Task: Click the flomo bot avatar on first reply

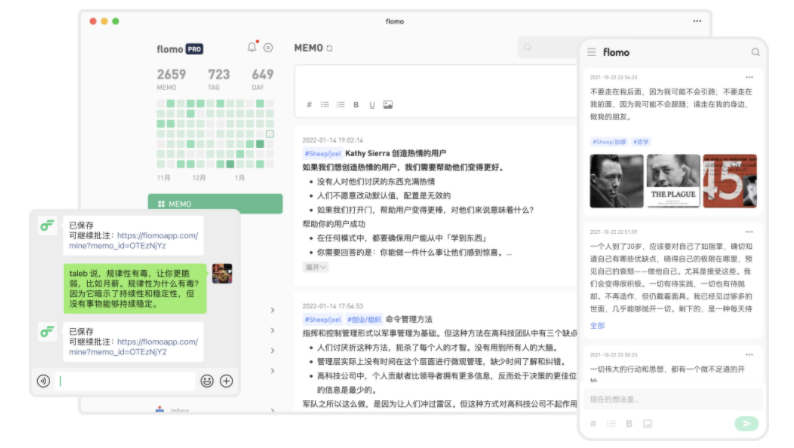Action: (x=47, y=226)
